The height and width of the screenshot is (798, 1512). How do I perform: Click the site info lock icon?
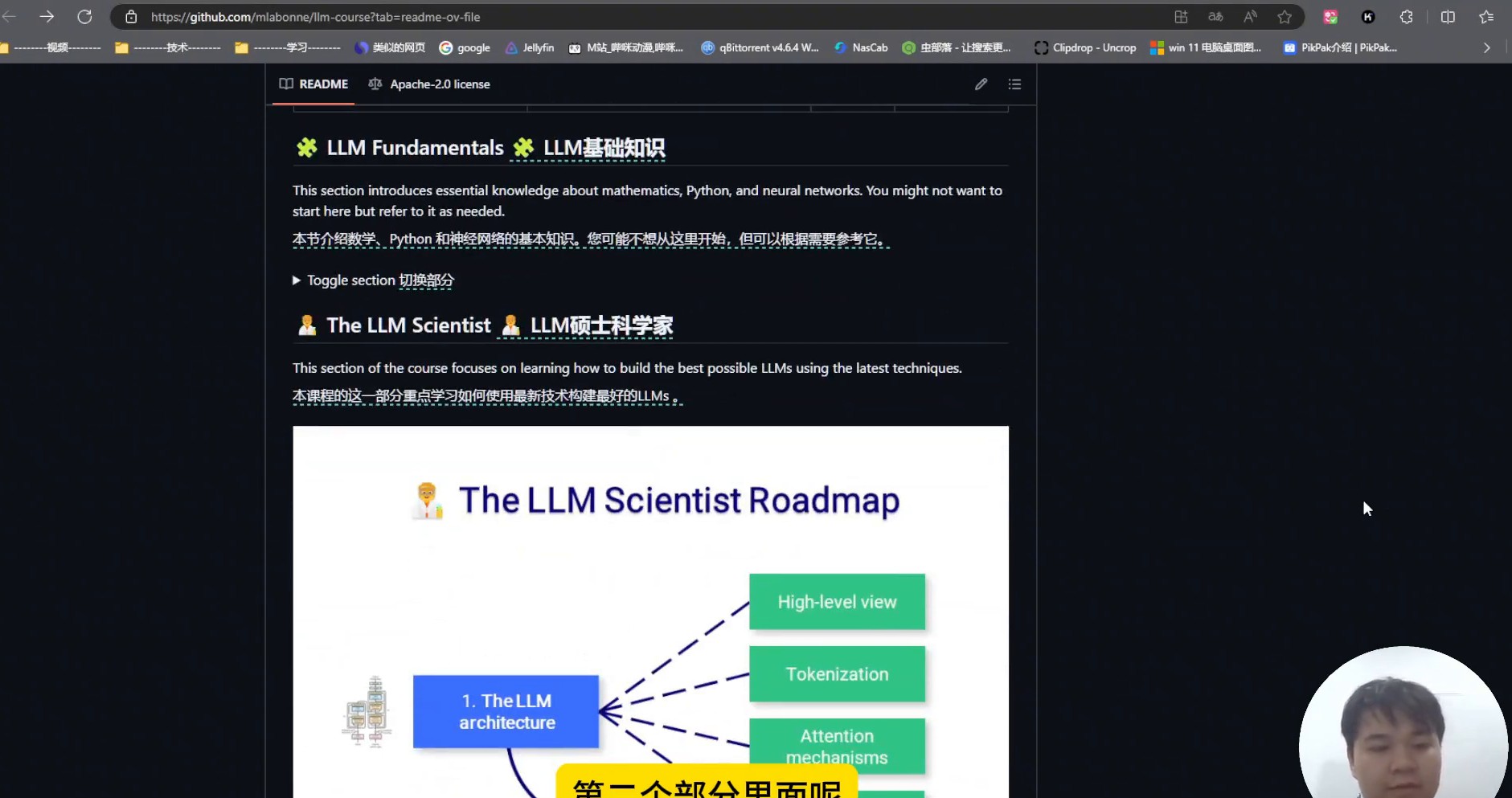click(x=131, y=17)
